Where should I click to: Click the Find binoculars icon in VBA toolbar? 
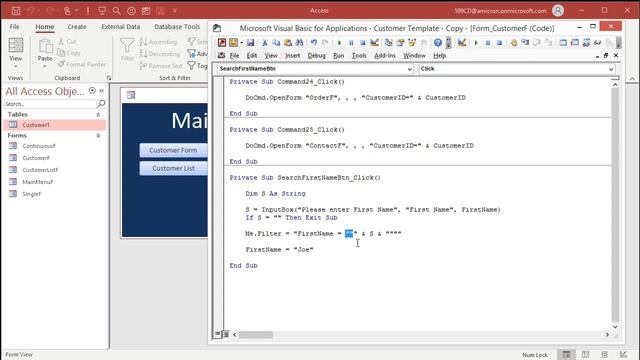tap(299, 42)
